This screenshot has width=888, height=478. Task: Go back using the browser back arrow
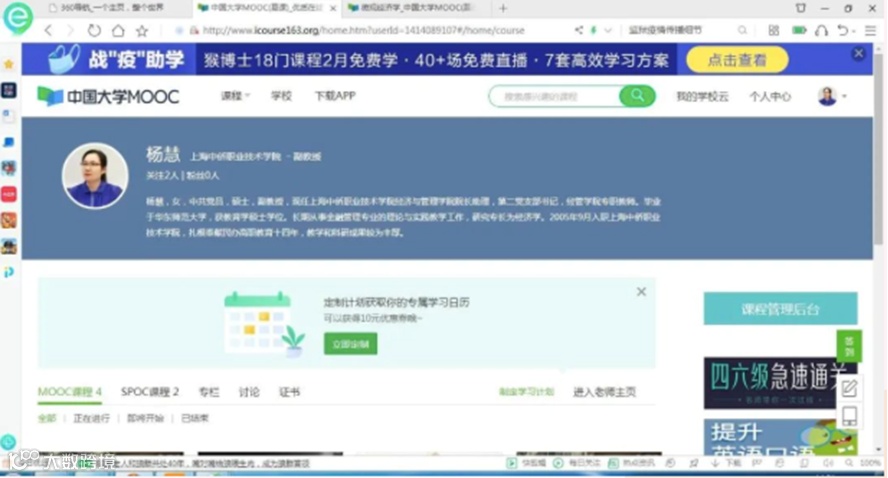click(x=49, y=31)
